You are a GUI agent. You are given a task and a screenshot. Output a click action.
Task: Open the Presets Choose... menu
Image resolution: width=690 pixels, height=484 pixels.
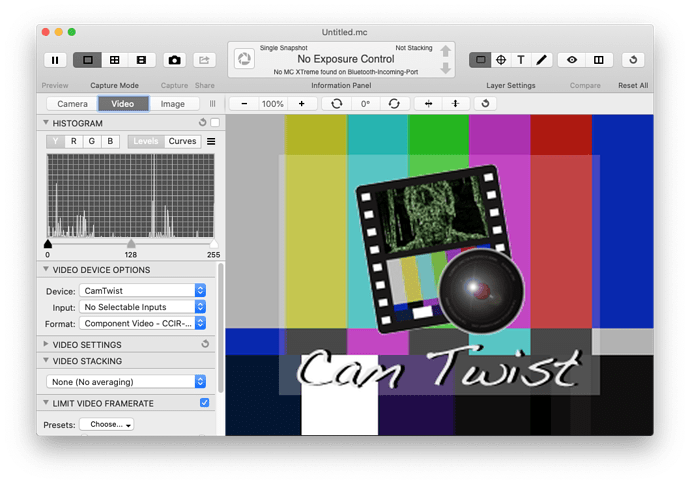pyautogui.click(x=106, y=424)
